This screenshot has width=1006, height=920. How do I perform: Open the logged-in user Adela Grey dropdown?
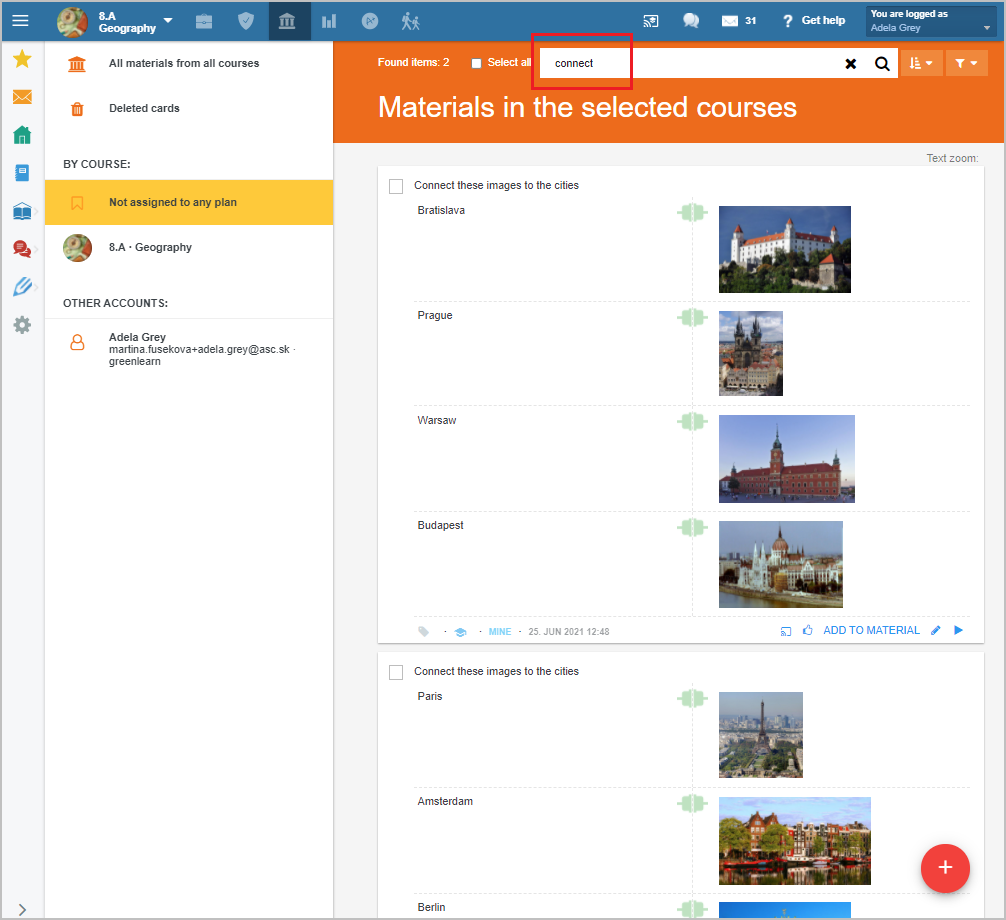tap(931, 21)
